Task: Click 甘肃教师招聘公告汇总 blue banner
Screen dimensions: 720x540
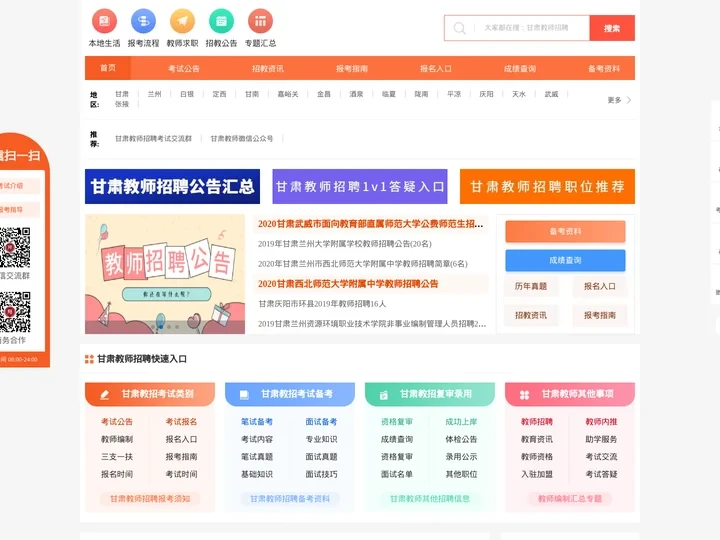Action: click(172, 186)
